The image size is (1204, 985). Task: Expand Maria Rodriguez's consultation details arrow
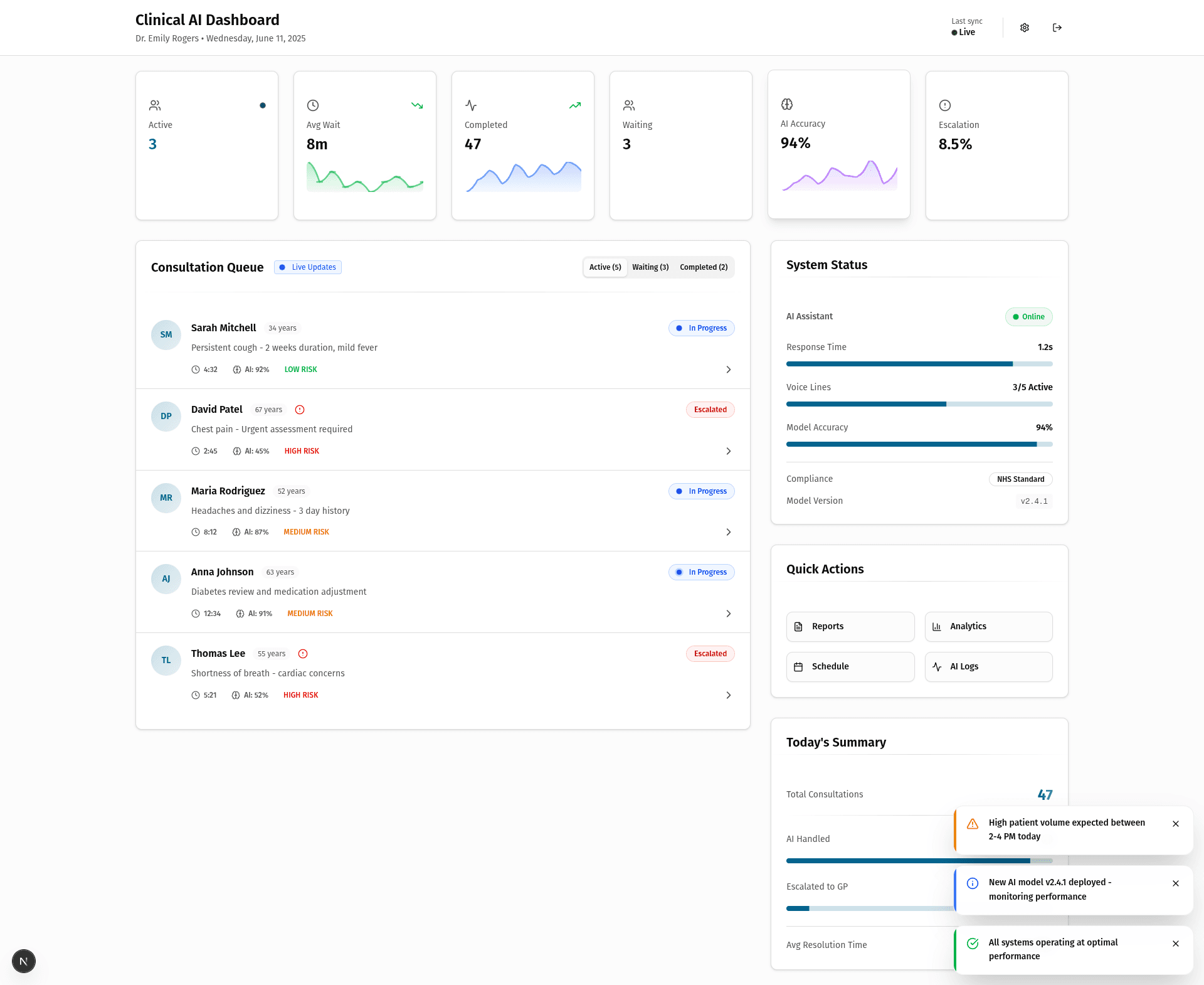click(728, 532)
